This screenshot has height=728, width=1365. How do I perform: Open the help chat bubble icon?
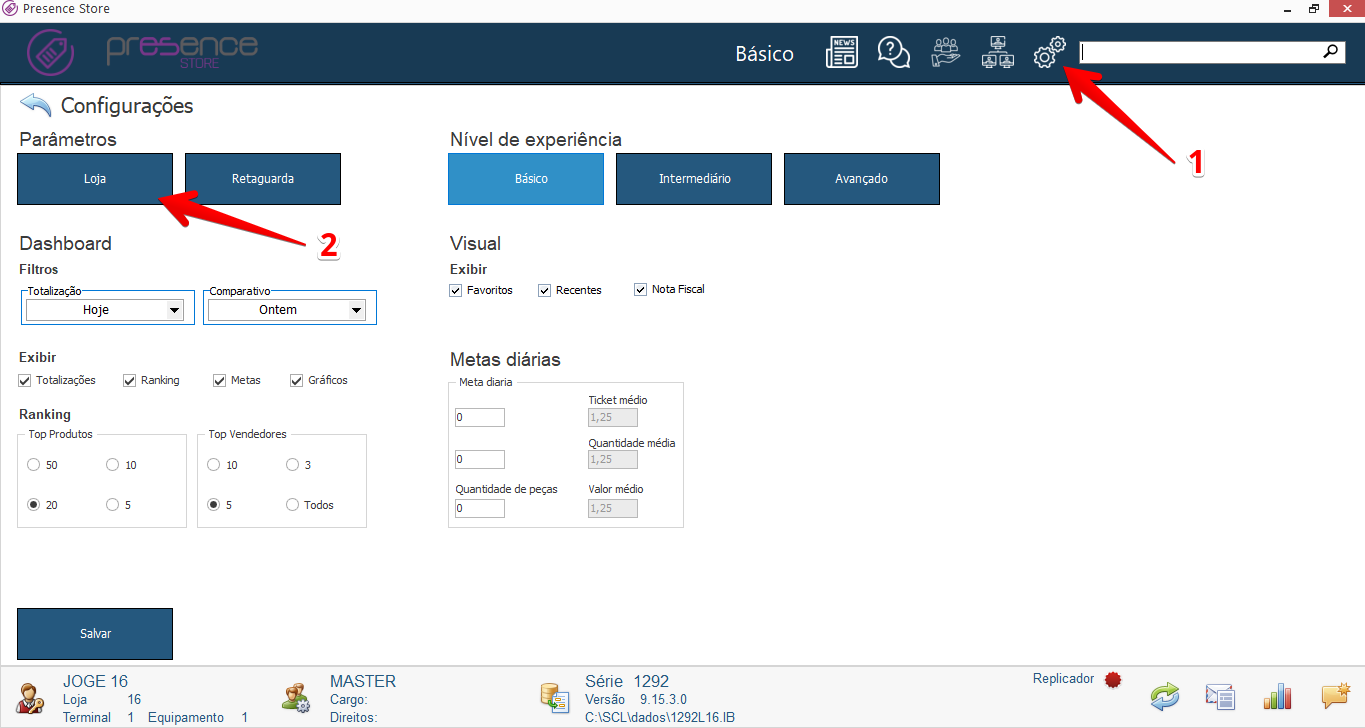coord(894,52)
